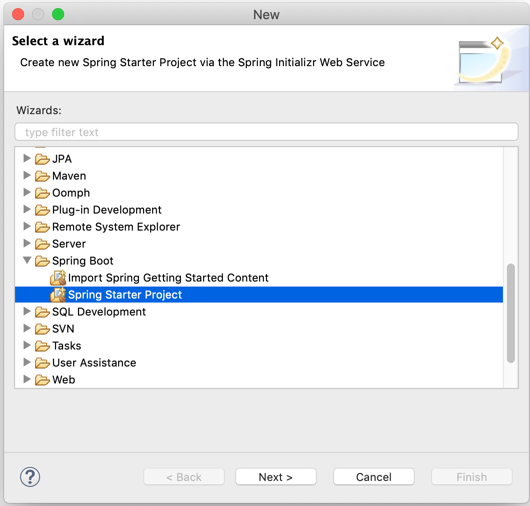Viewport: 530px width, 506px height.
Task: Click the Import Spring Getting Started Content icon
Action: point(58,278)
